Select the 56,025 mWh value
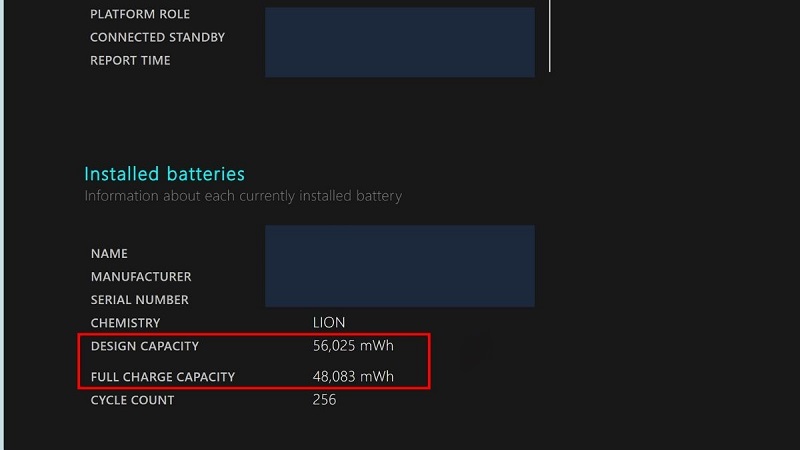The height and width of the screenshot is (450, 800). (353, 346)
